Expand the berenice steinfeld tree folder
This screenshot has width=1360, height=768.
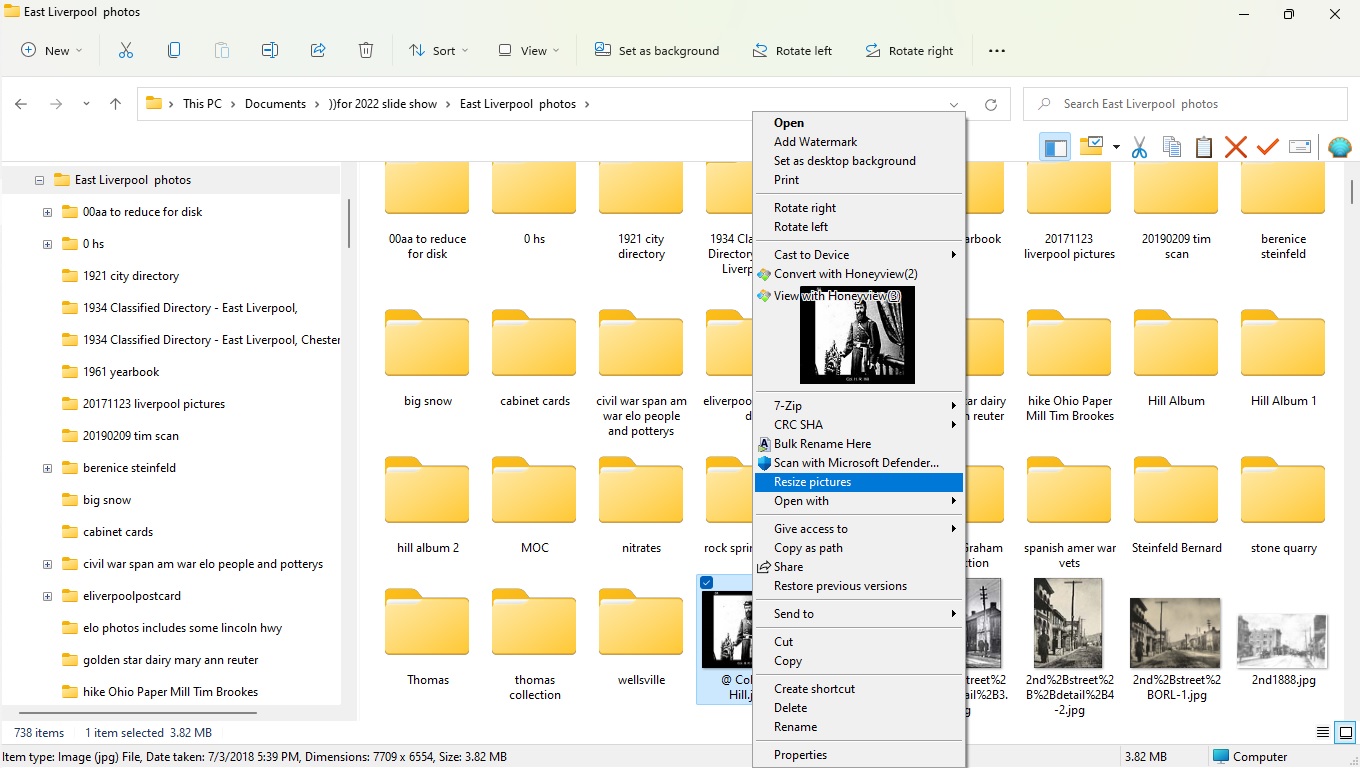tap(47, 468)
